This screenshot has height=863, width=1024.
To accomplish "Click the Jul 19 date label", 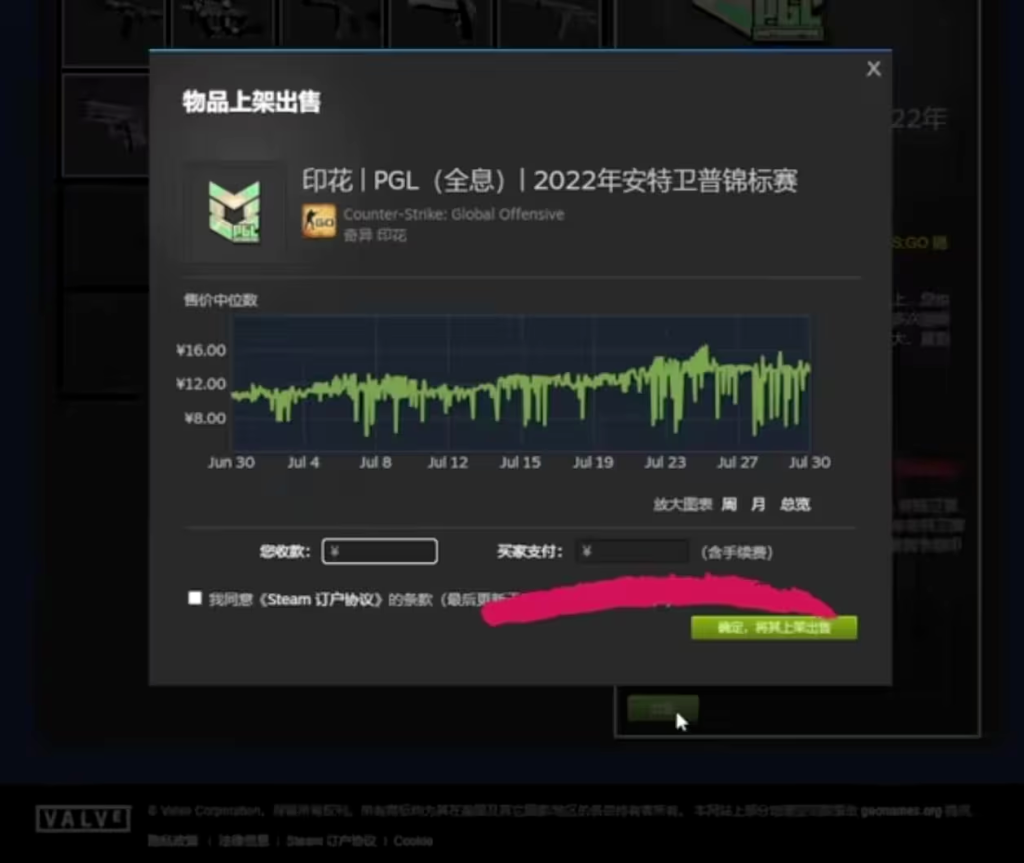I will pos(593,463).
